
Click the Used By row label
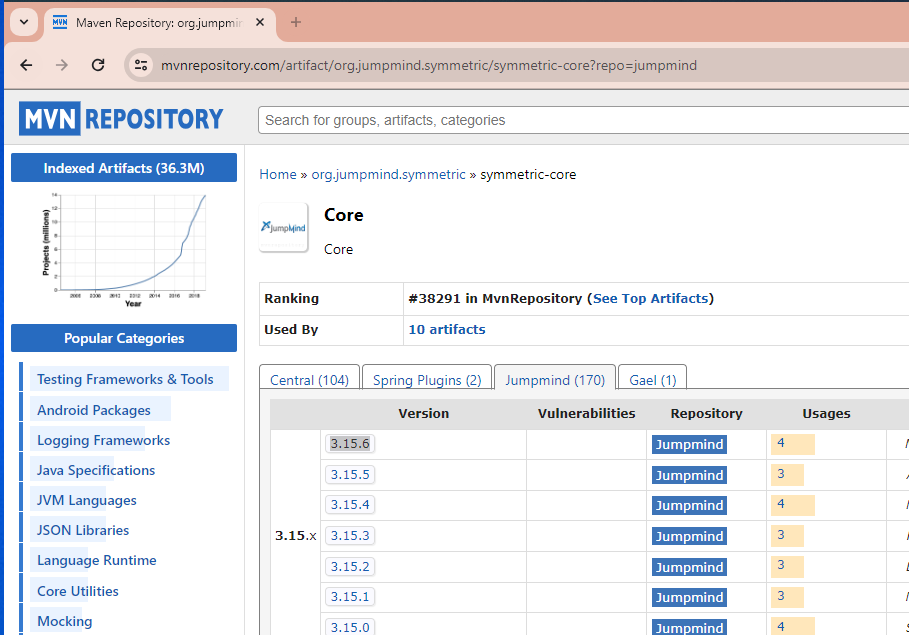[291, 329]
